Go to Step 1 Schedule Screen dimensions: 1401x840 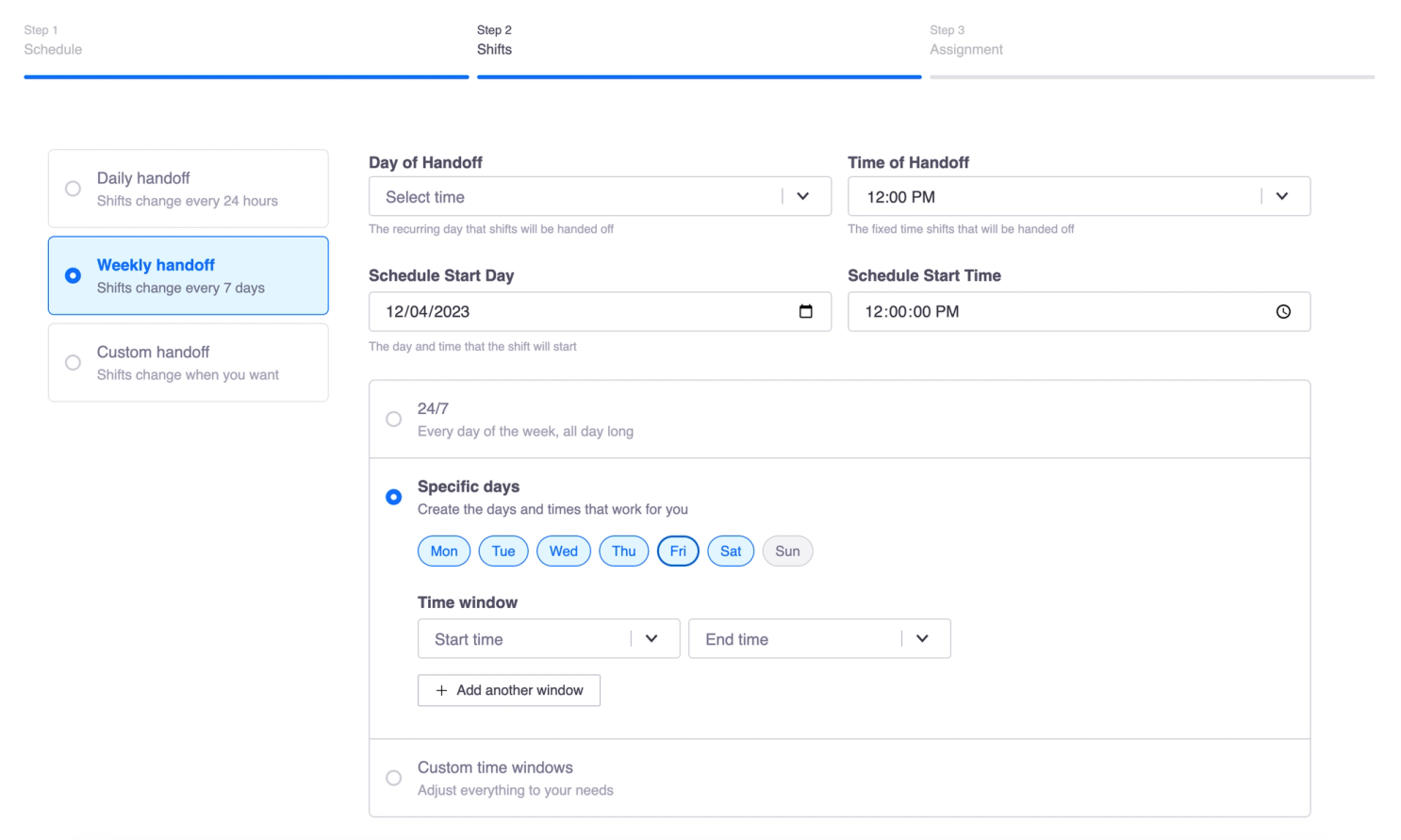53,40
